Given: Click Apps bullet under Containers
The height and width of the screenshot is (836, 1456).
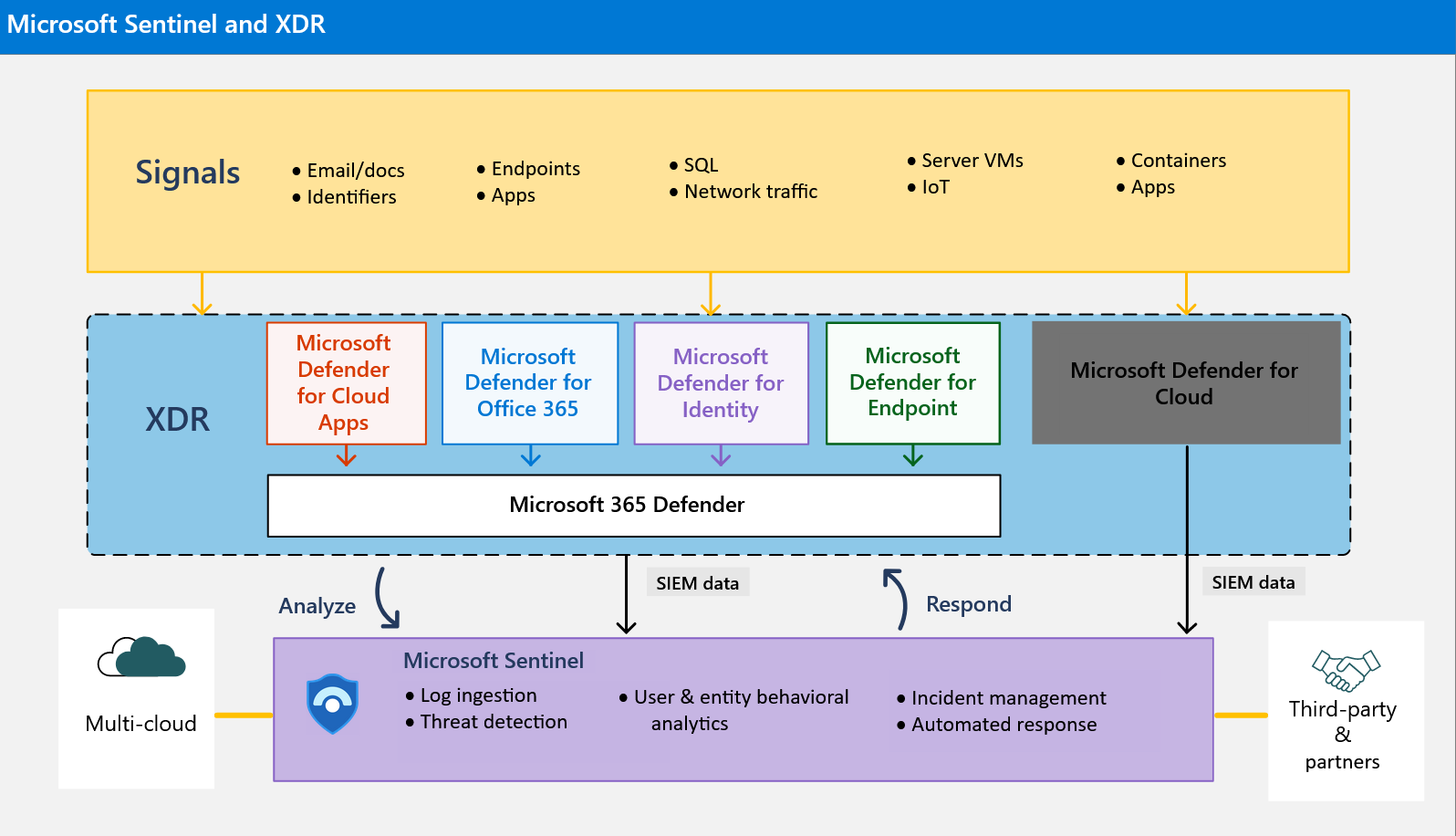Looking at the screenshot, I should point(1146,187).
